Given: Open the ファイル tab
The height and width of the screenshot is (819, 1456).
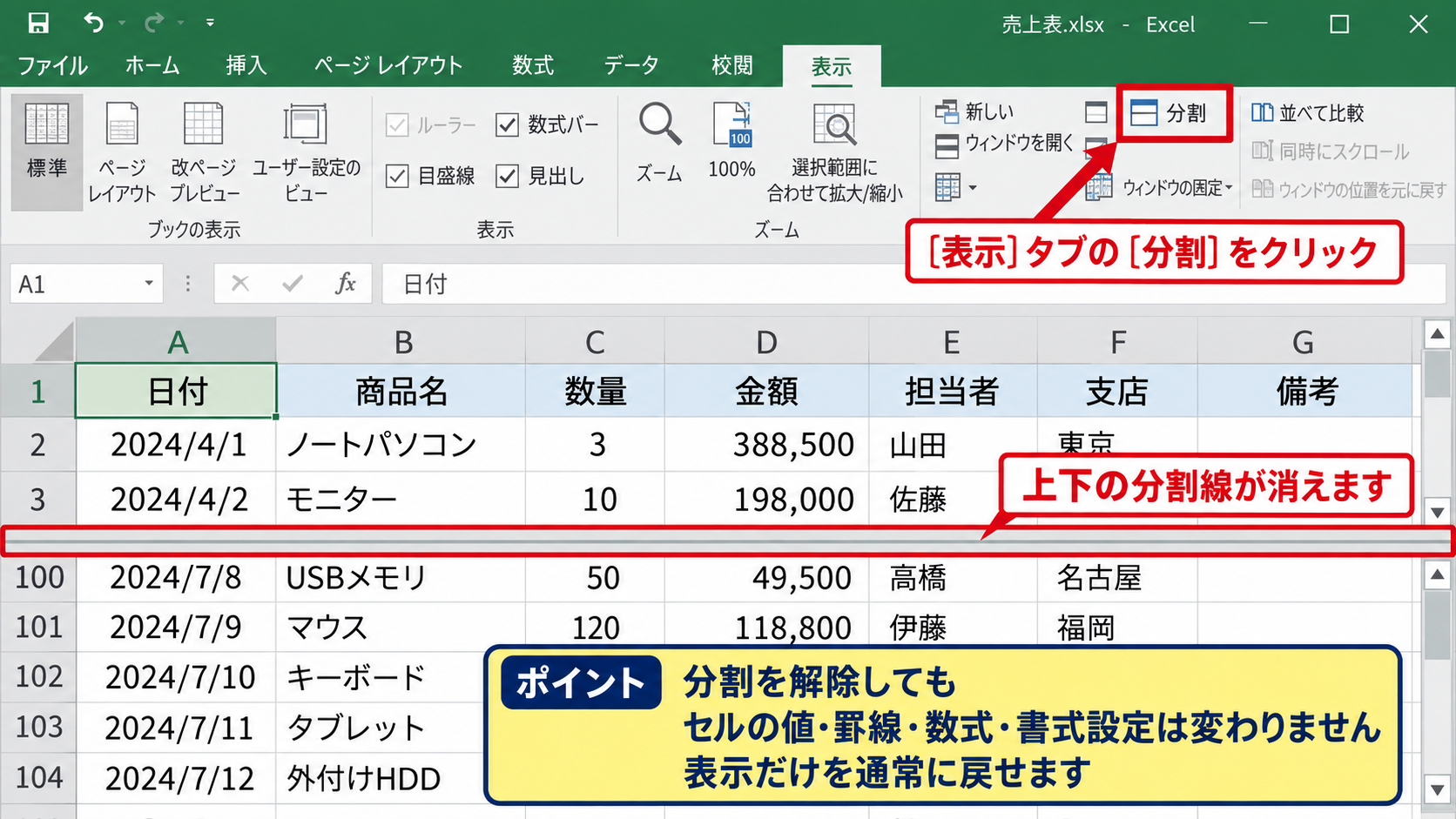Looking at the screenshot, I should coord(52,66).
